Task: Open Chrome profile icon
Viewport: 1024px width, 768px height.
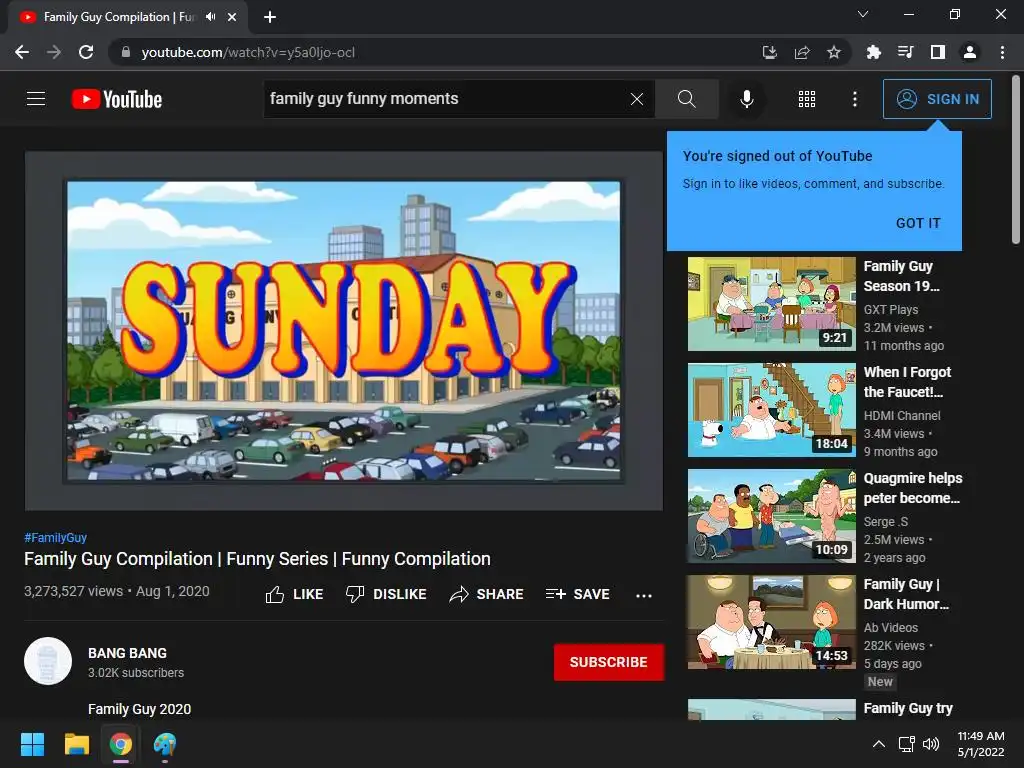Action: [x=970, y=52]
